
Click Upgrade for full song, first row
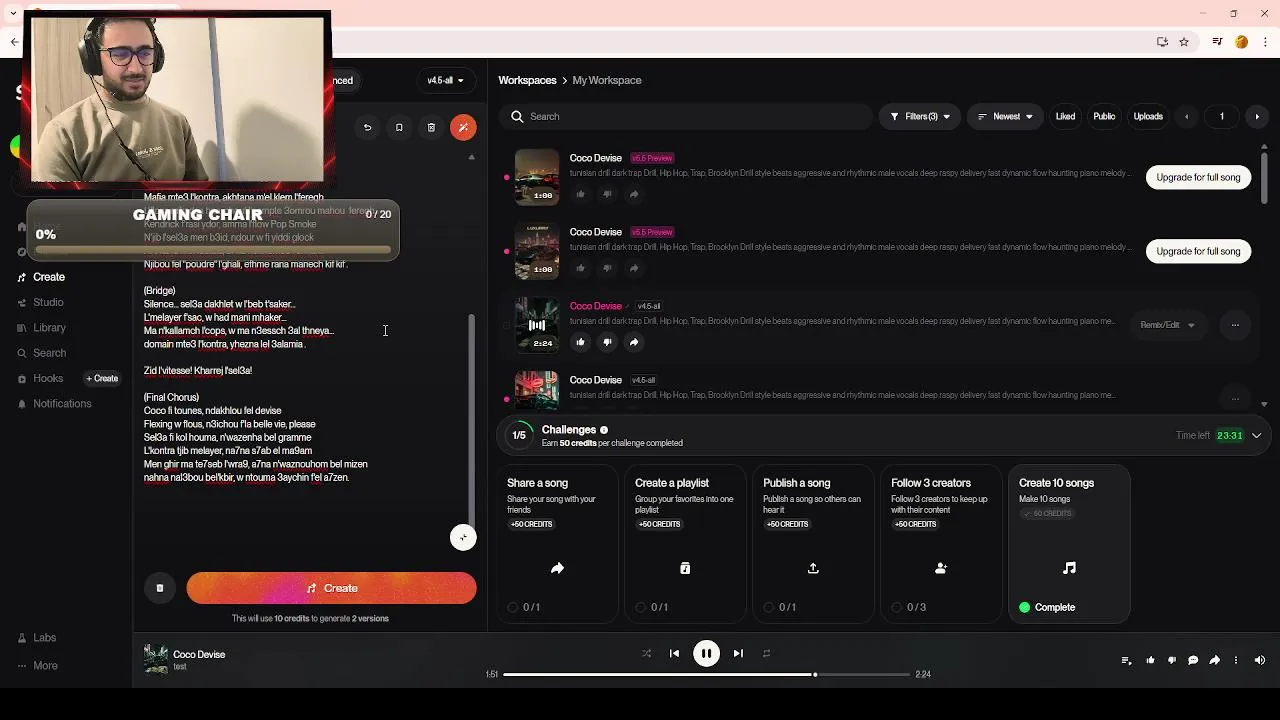tap(1198, 177)
